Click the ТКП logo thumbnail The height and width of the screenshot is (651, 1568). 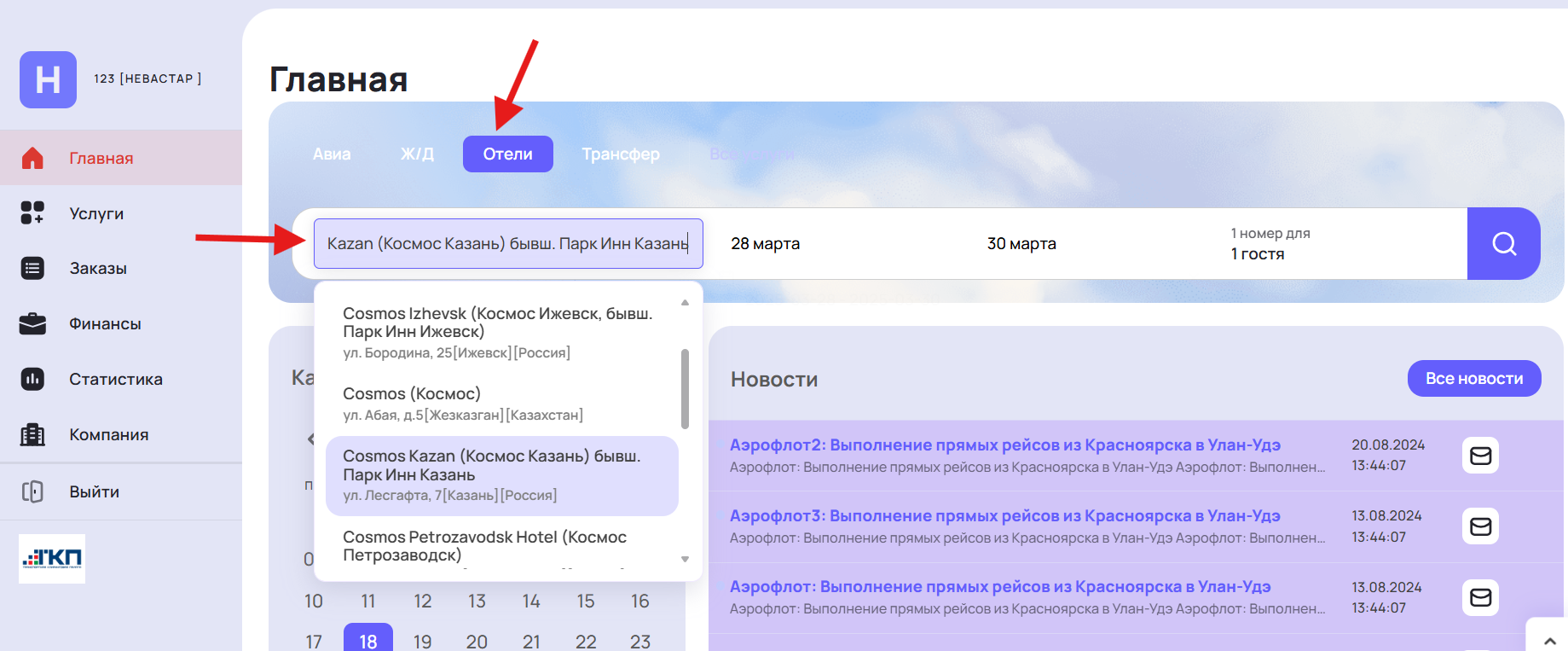[52, 559]
